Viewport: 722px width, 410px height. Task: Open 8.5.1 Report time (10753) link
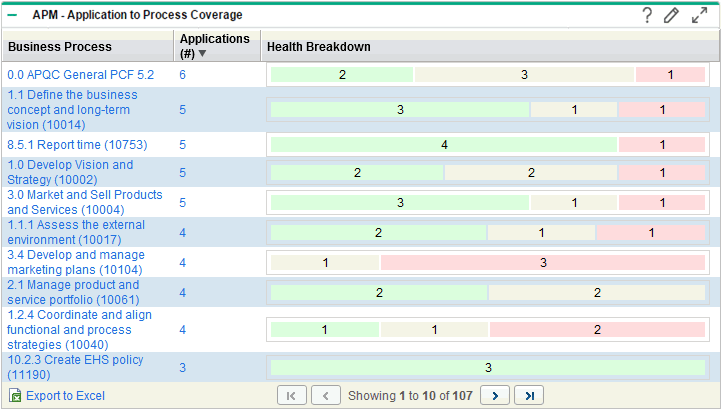pyautogui.click(x=70, y=145)
